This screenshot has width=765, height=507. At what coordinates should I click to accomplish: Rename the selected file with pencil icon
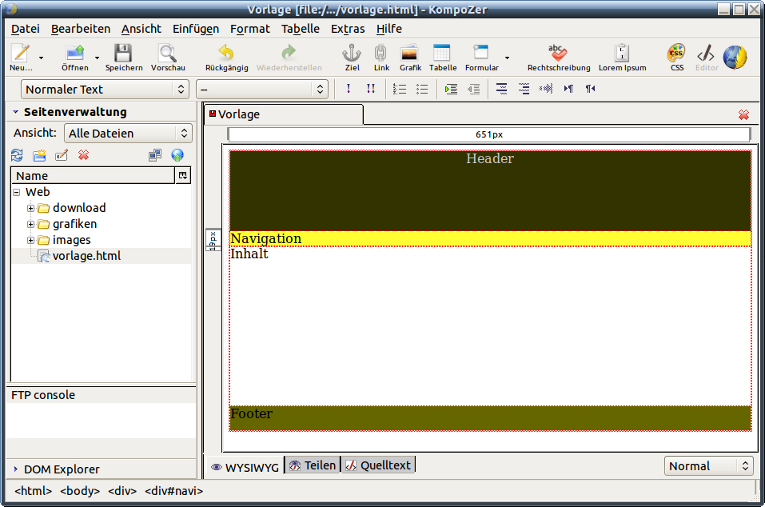coord(61,155)
